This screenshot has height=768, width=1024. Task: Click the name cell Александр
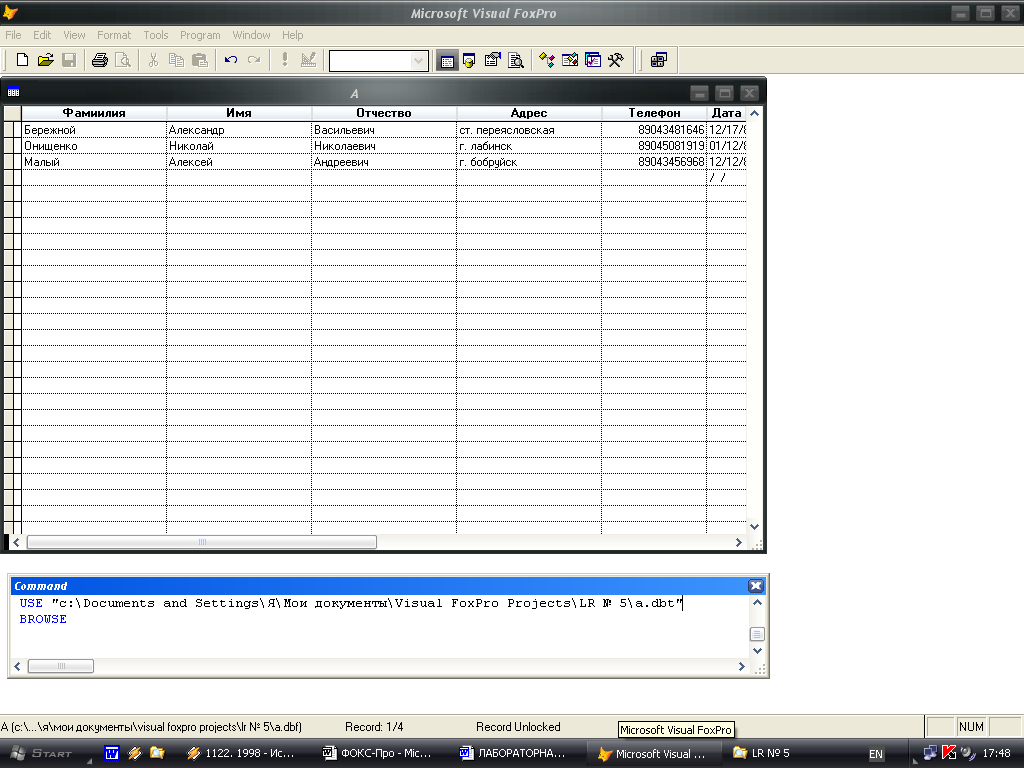coord(239,130)
